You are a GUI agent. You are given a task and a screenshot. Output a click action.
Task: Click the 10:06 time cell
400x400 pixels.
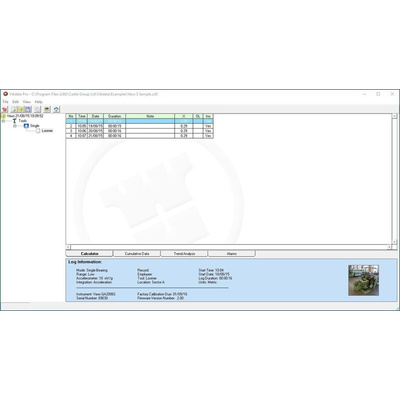pos(82,131)
